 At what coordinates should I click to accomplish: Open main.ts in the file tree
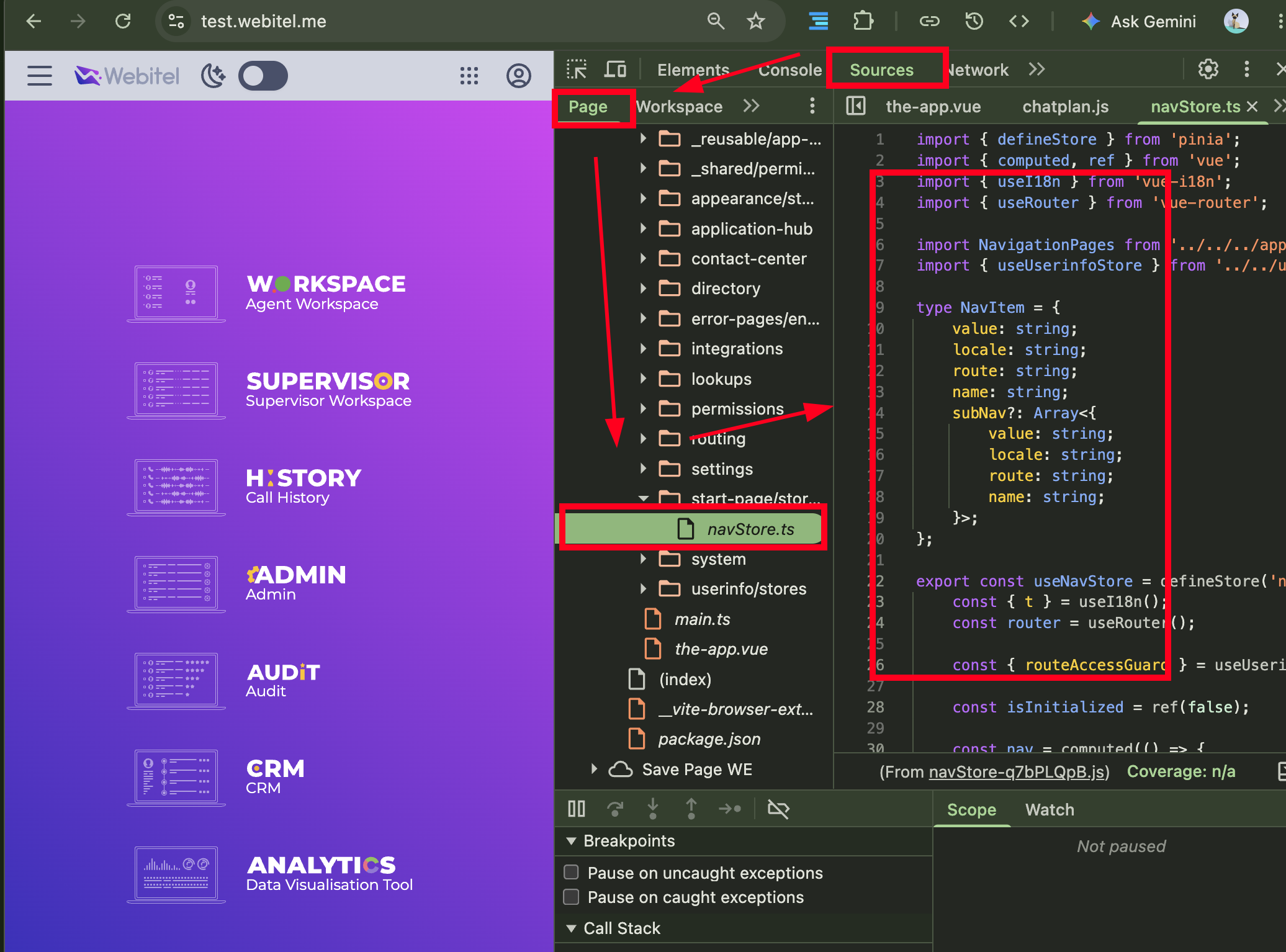(701, 619)
